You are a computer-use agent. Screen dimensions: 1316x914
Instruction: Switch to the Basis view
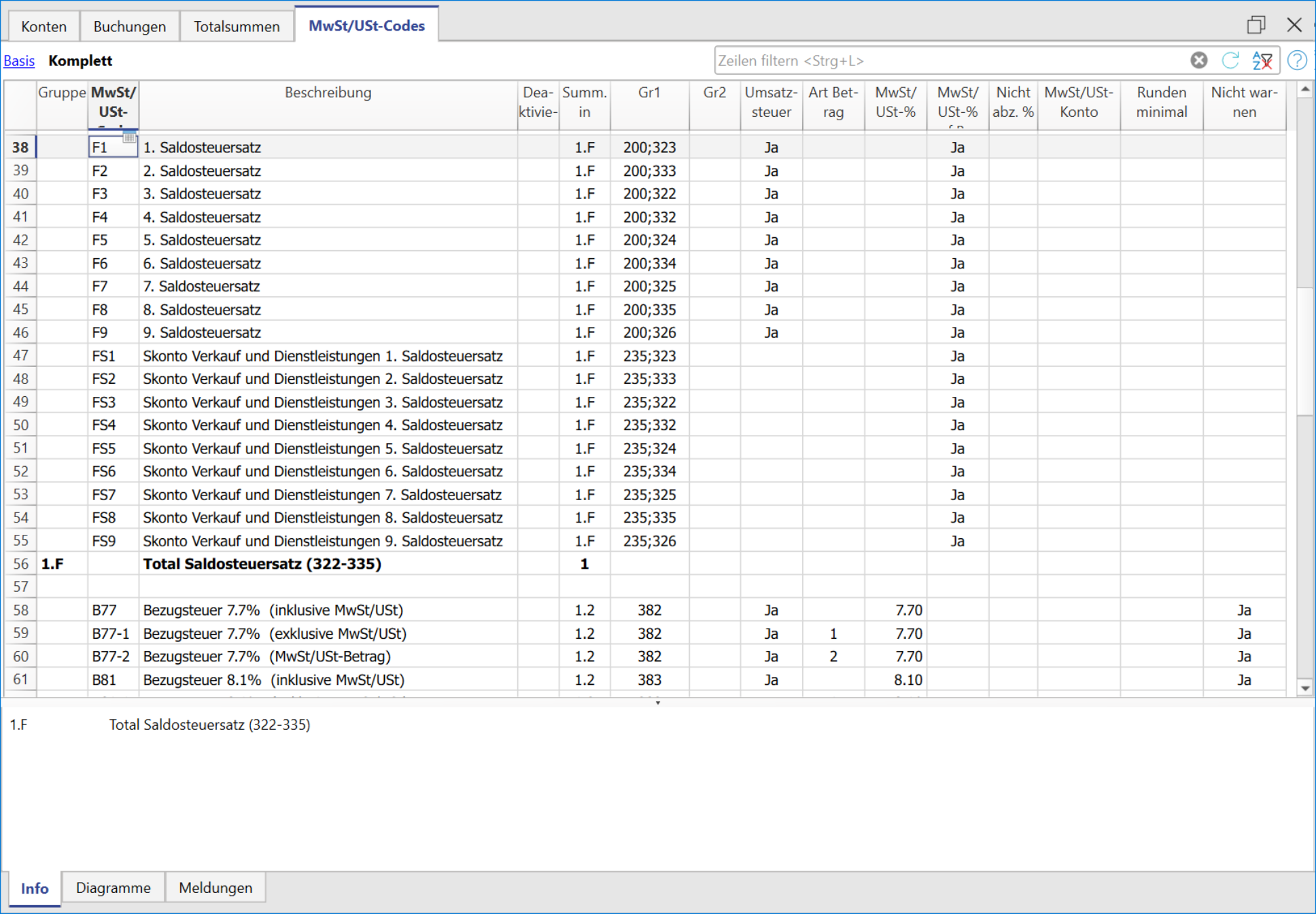coord(19,60)
